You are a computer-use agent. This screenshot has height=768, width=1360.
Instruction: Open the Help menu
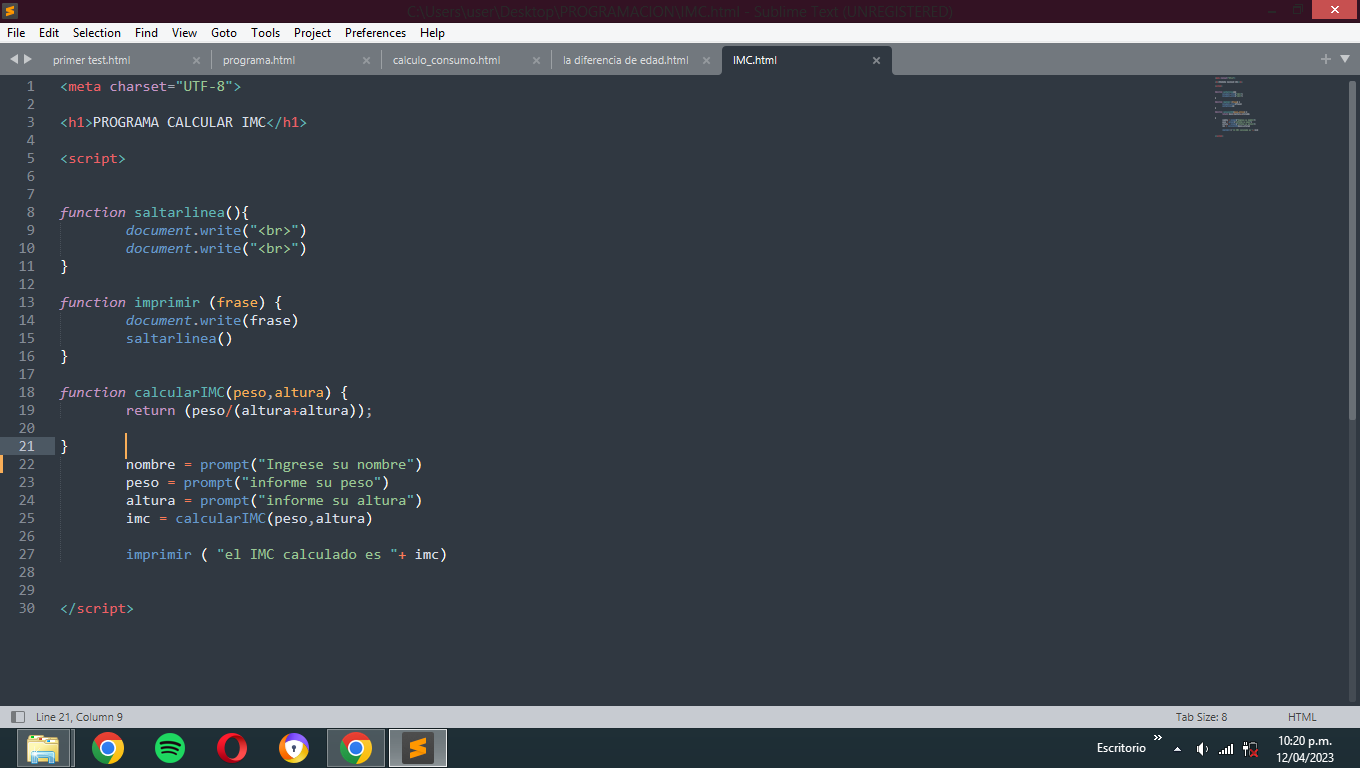click(432, 33)
